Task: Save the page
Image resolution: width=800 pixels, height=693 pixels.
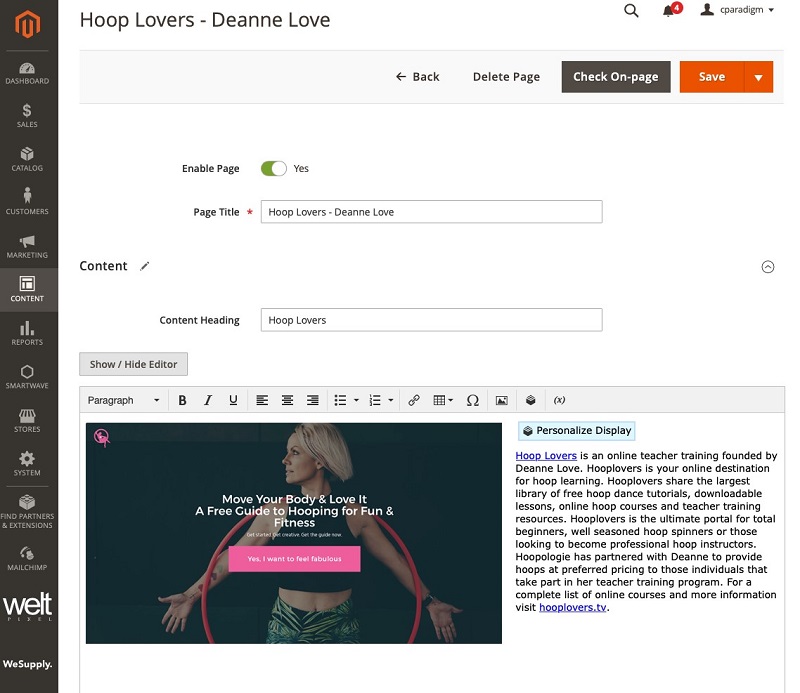Action: (x=712, y=77)
